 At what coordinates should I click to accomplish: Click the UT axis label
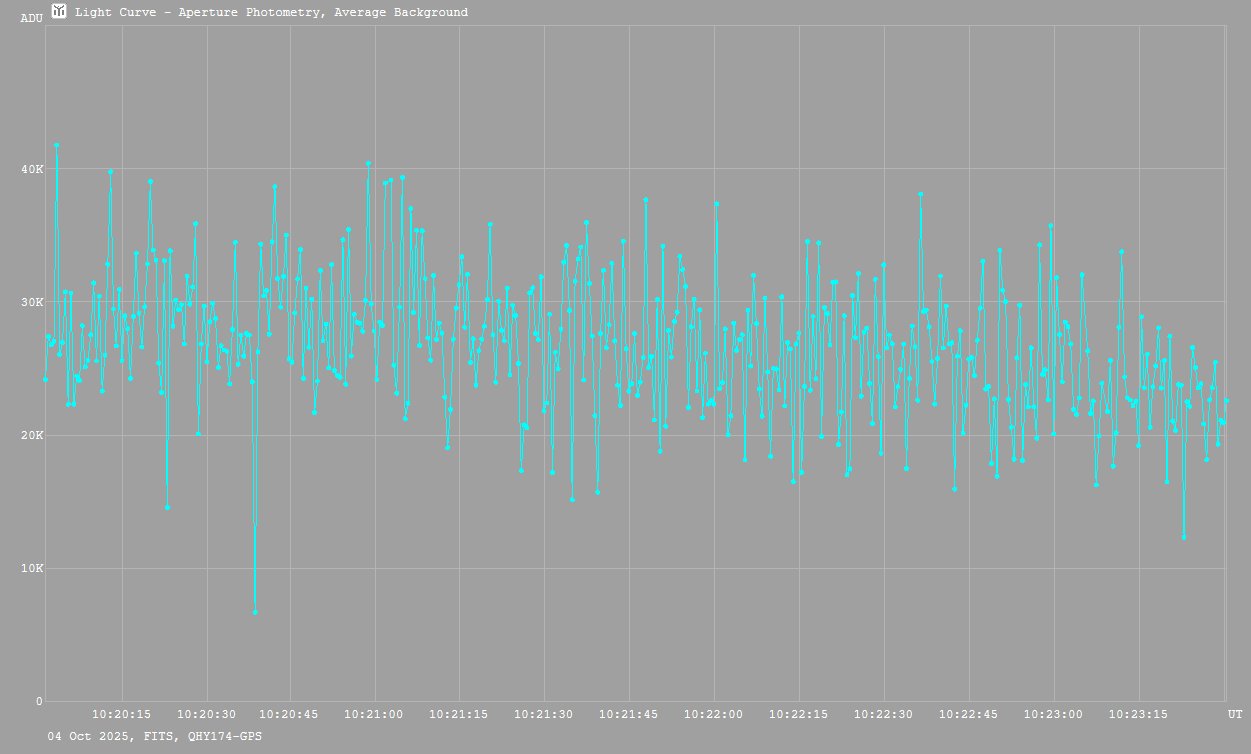click(x=1235, y=715)
